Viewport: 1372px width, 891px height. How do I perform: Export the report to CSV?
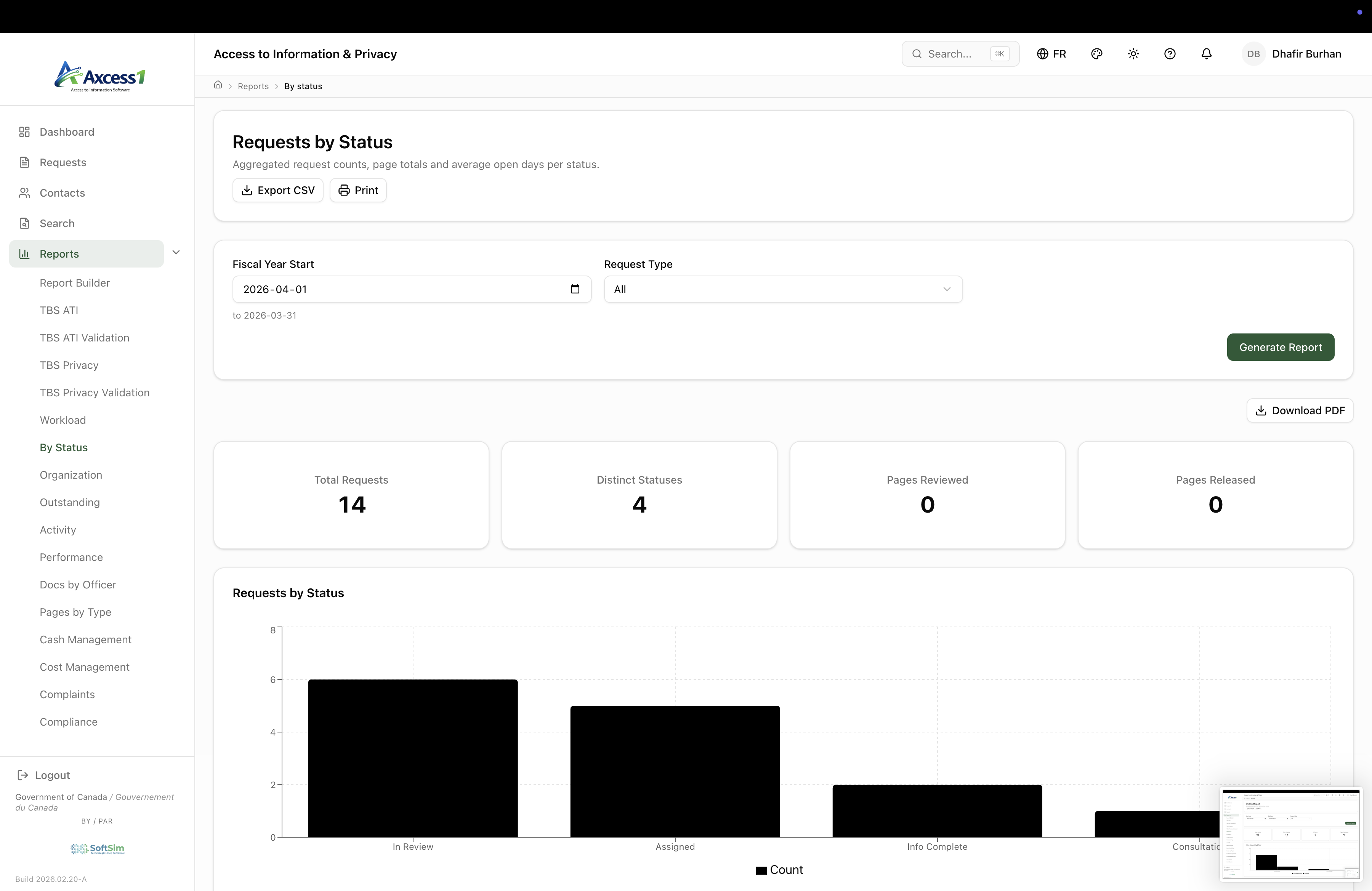point(277,190)
